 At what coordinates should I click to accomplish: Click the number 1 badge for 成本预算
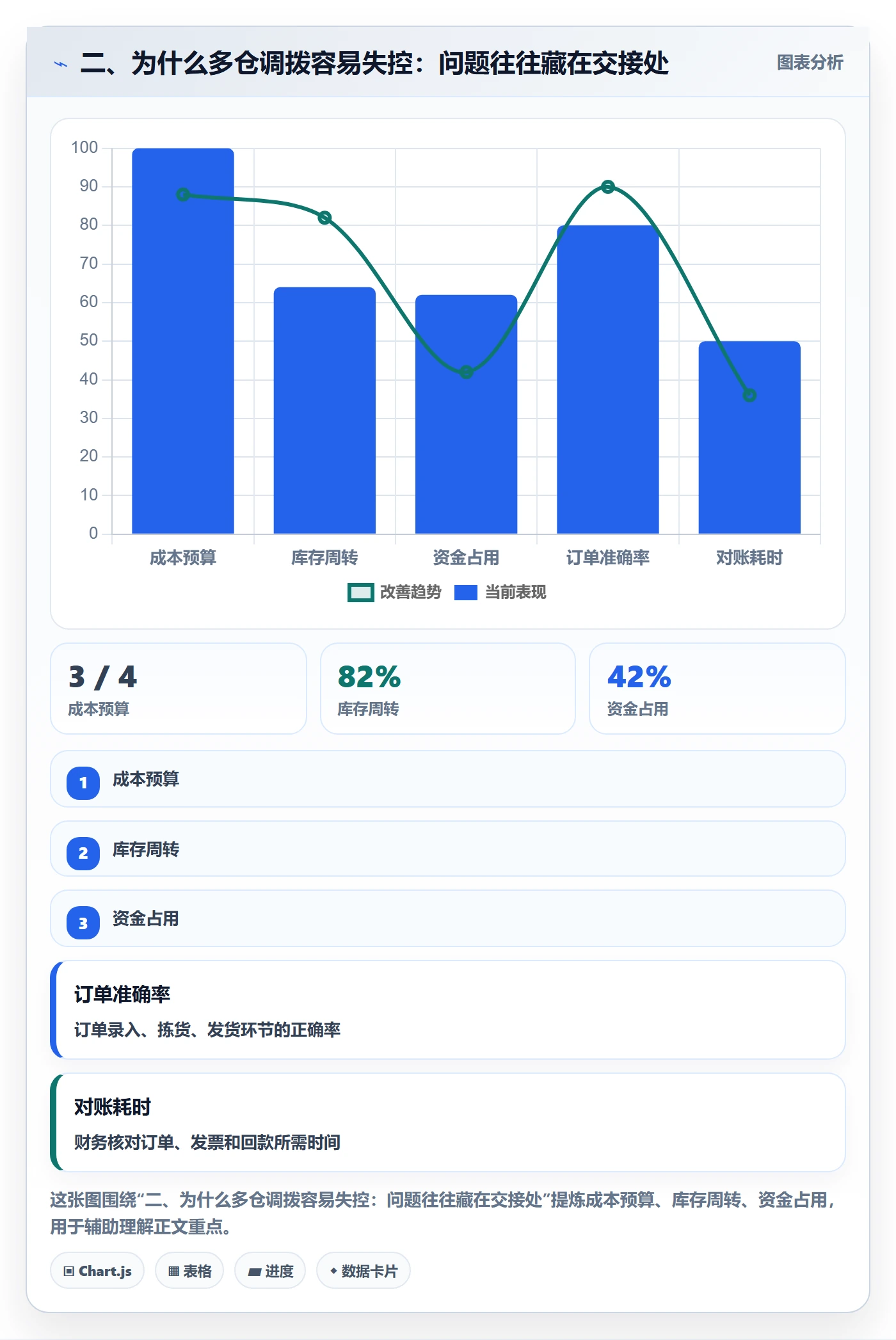(x=83, y=783)
